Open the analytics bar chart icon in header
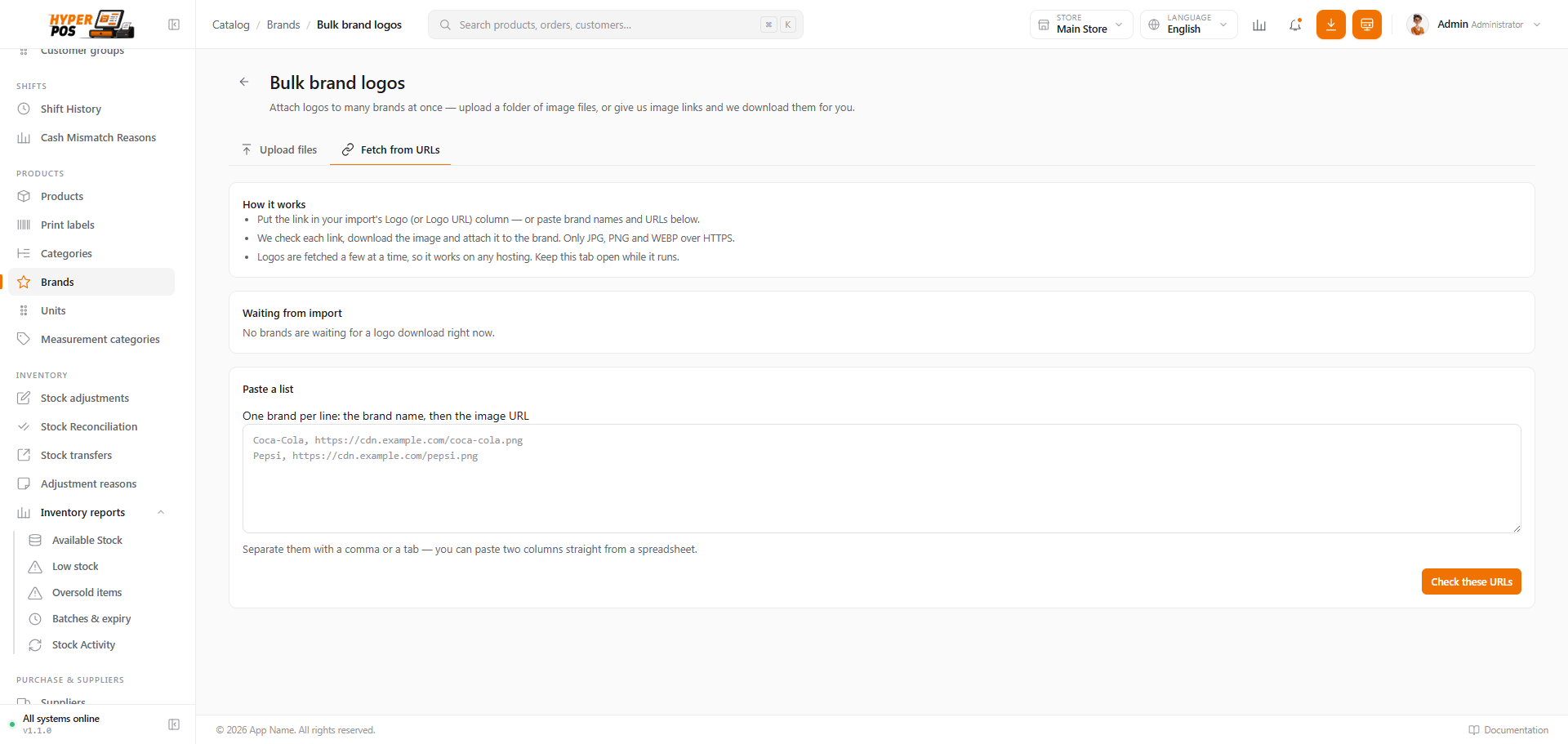The width and height of the screenshot is (1568, 744). pyautogui.click(x=1259, y=25)
